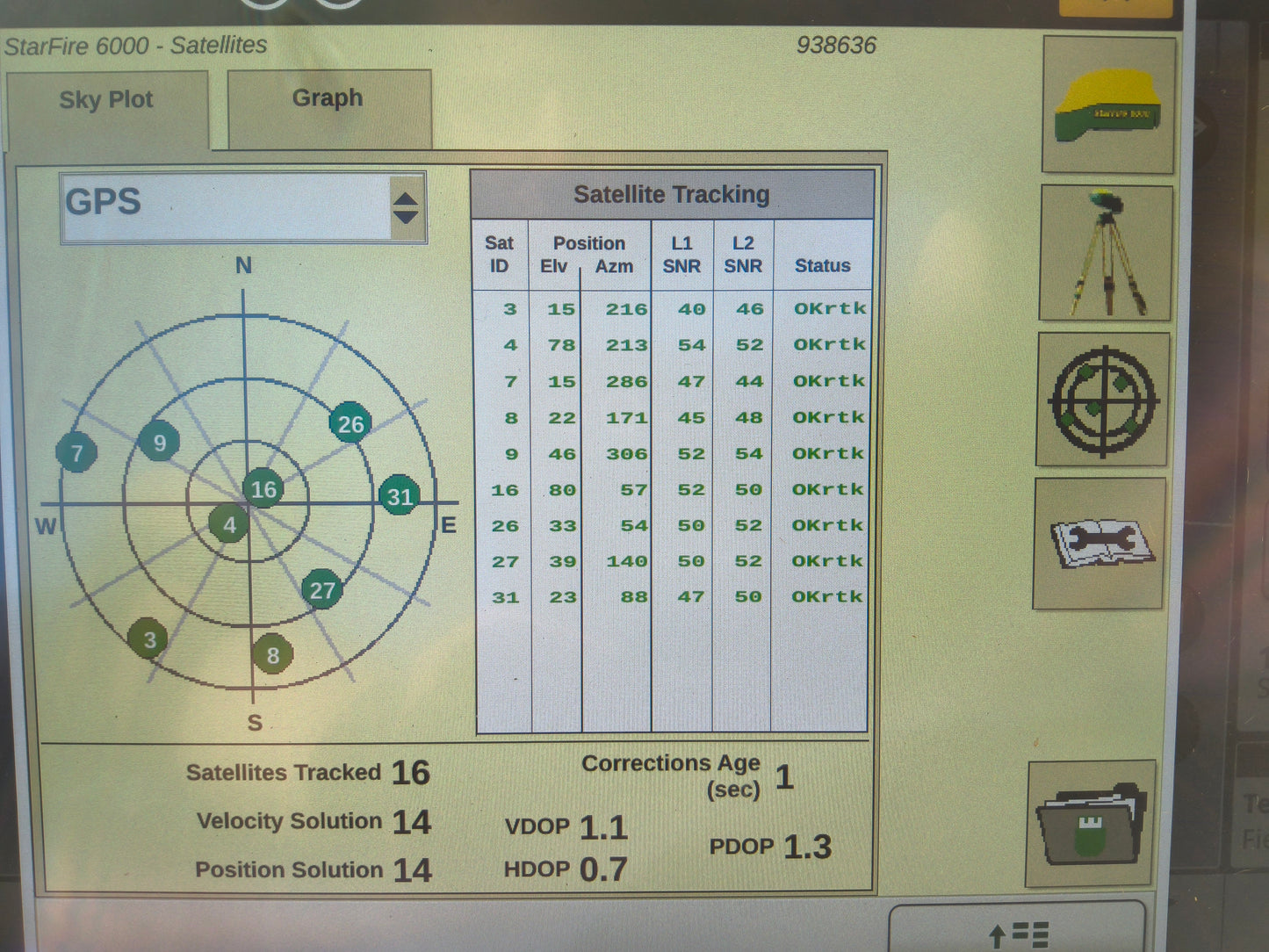Click the Corrections Age value

pyautogui.click(x=784, y=776)
